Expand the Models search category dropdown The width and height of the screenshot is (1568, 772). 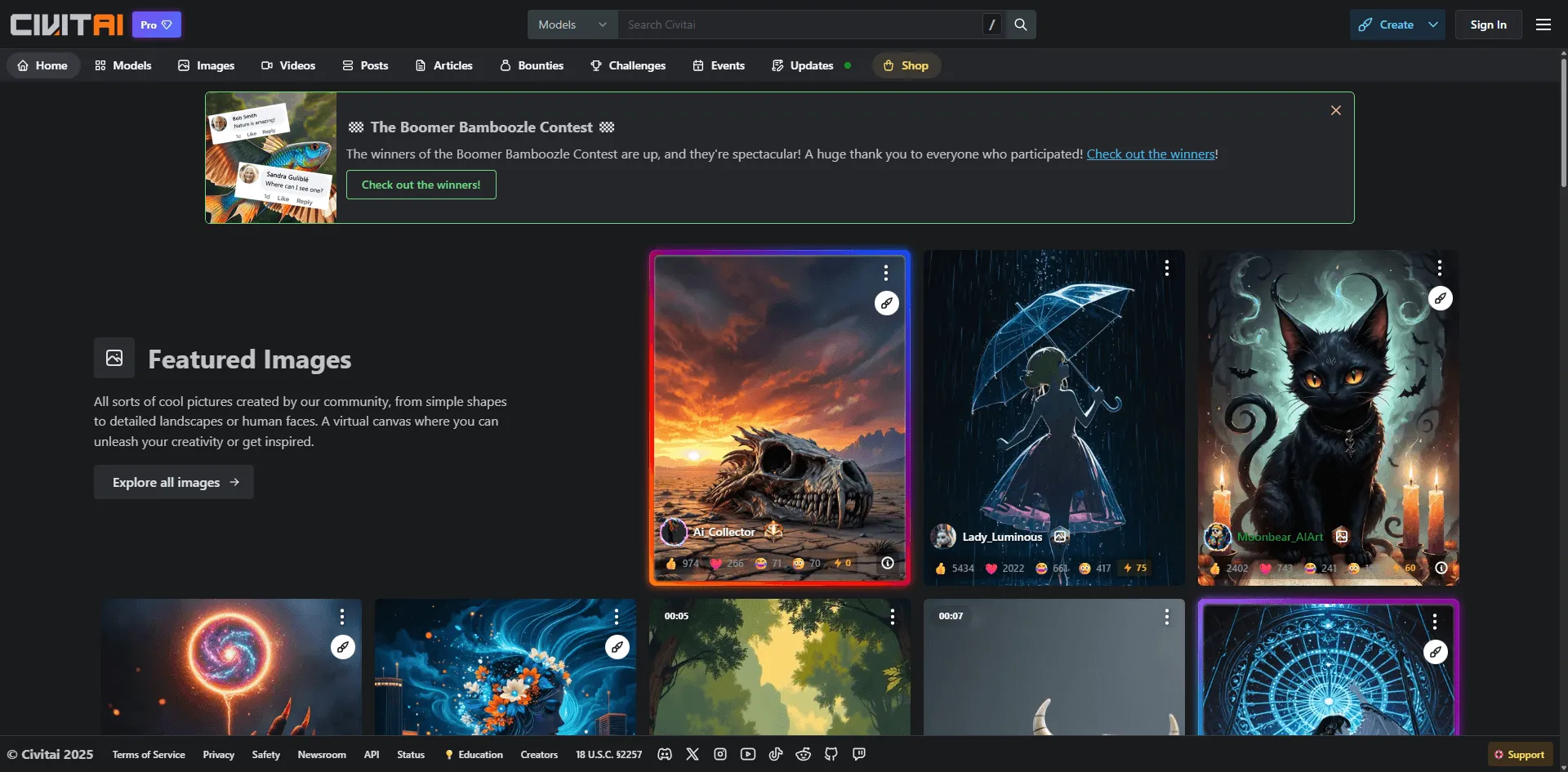pyautogui.click(x=572, y=25)
